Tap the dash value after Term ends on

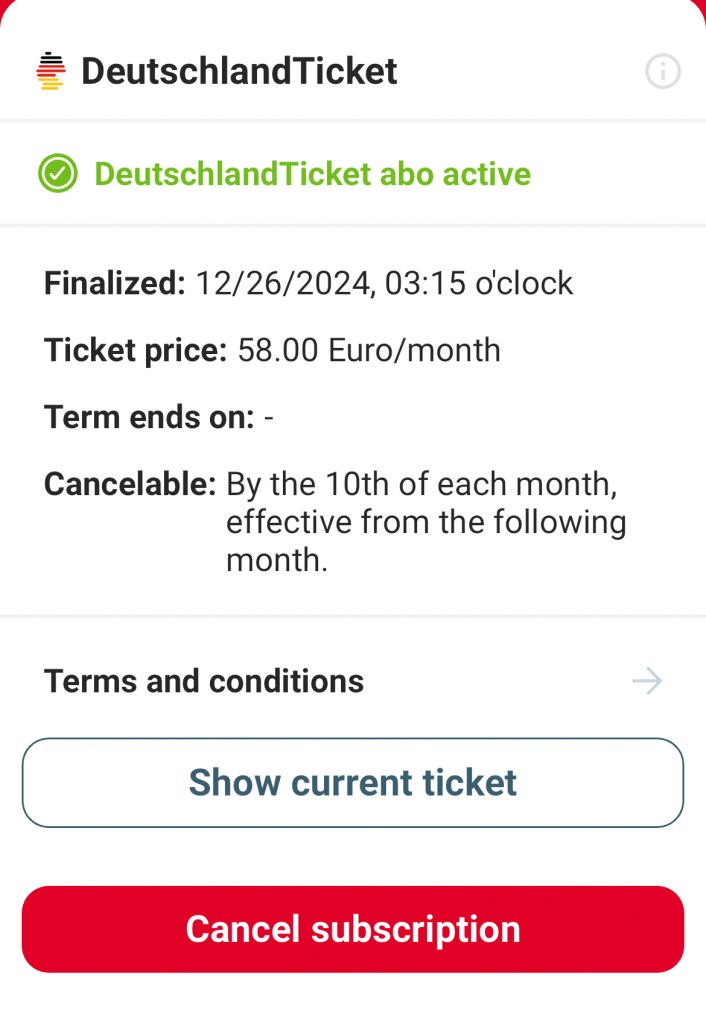[x=268, y=417]
